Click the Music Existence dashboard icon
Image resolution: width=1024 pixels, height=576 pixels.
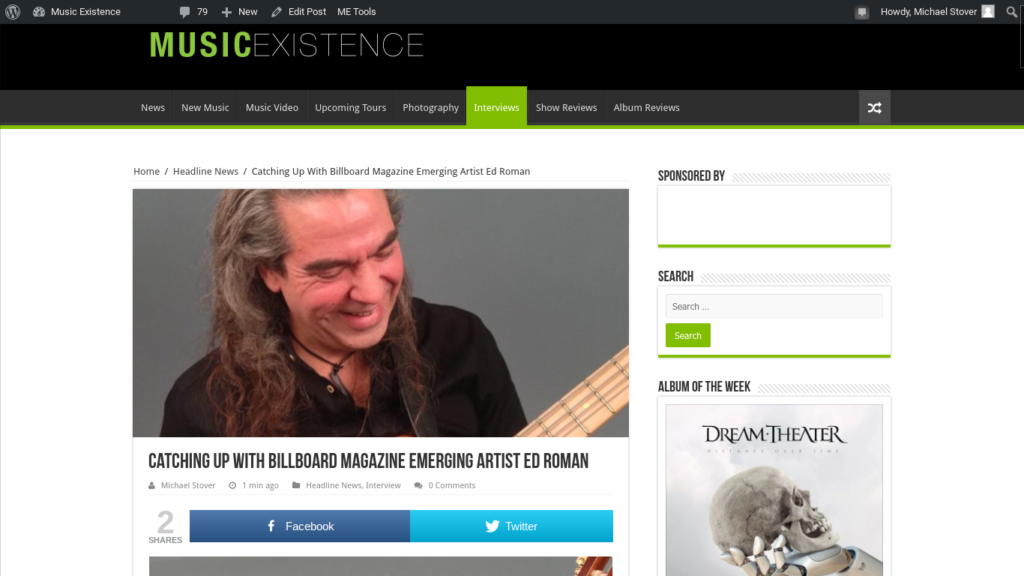click(39, 12)
